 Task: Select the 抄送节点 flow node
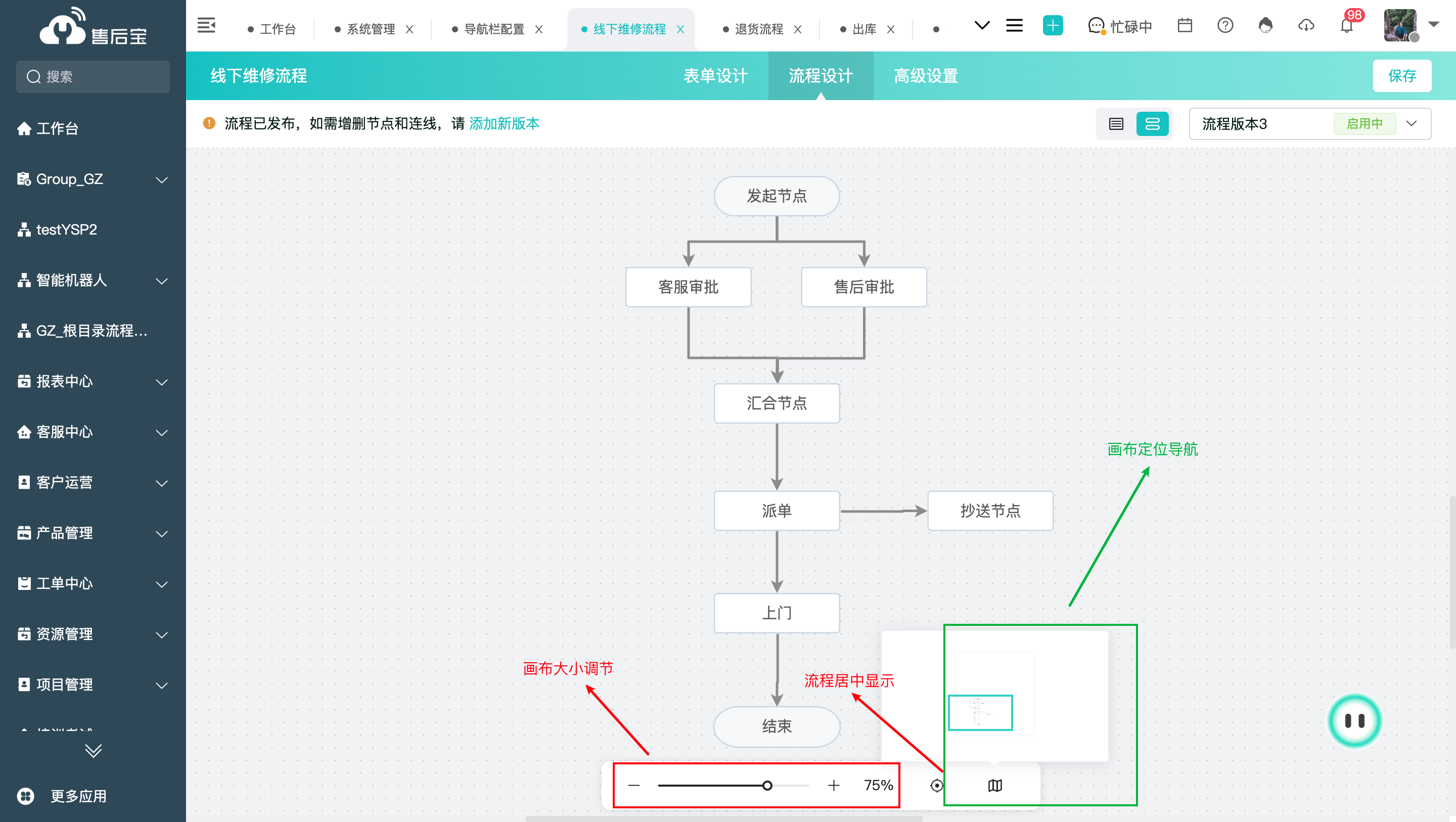pyautogui.click(x=990, y=511)
